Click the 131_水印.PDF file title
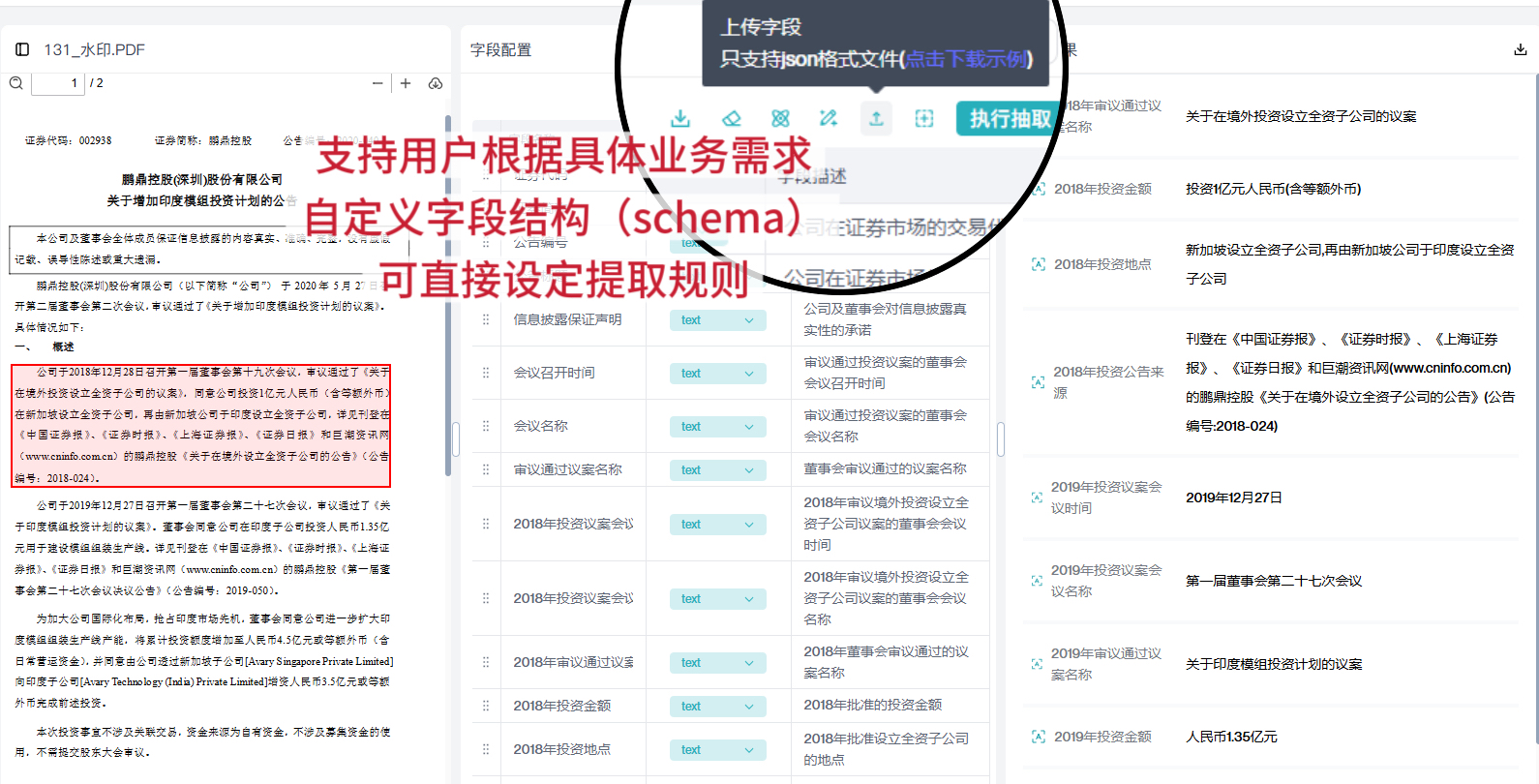Screen dimensions: 1539x784 point(94,49)
